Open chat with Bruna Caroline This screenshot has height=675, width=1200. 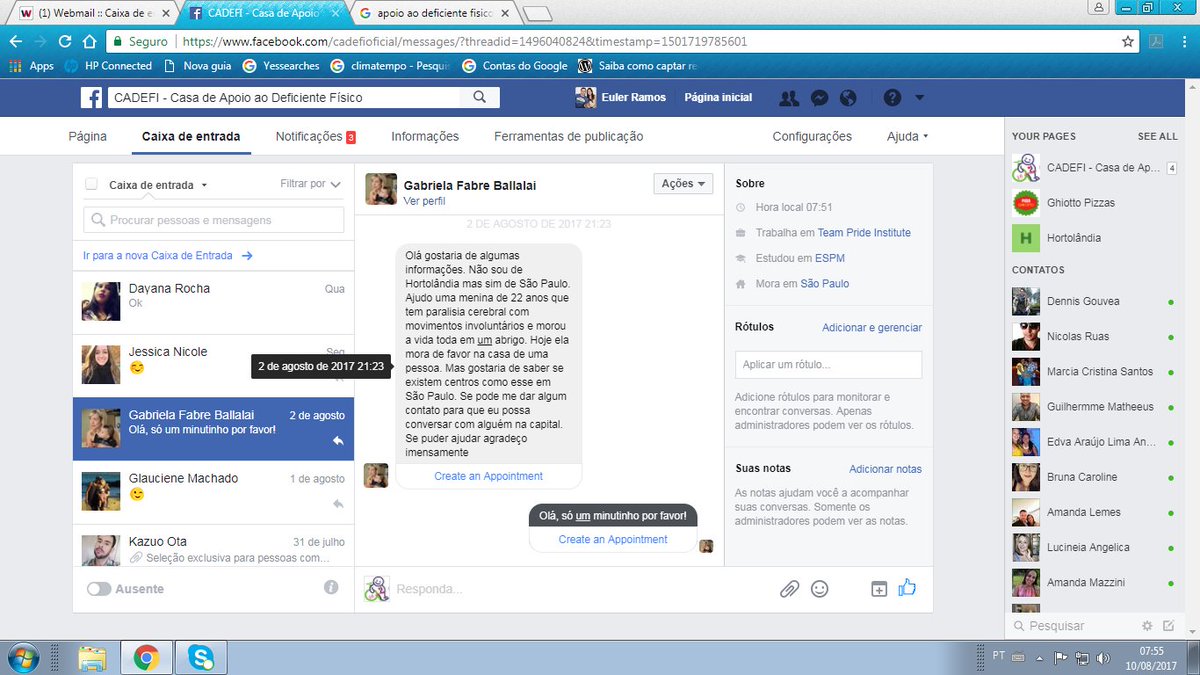[1094, 477]
